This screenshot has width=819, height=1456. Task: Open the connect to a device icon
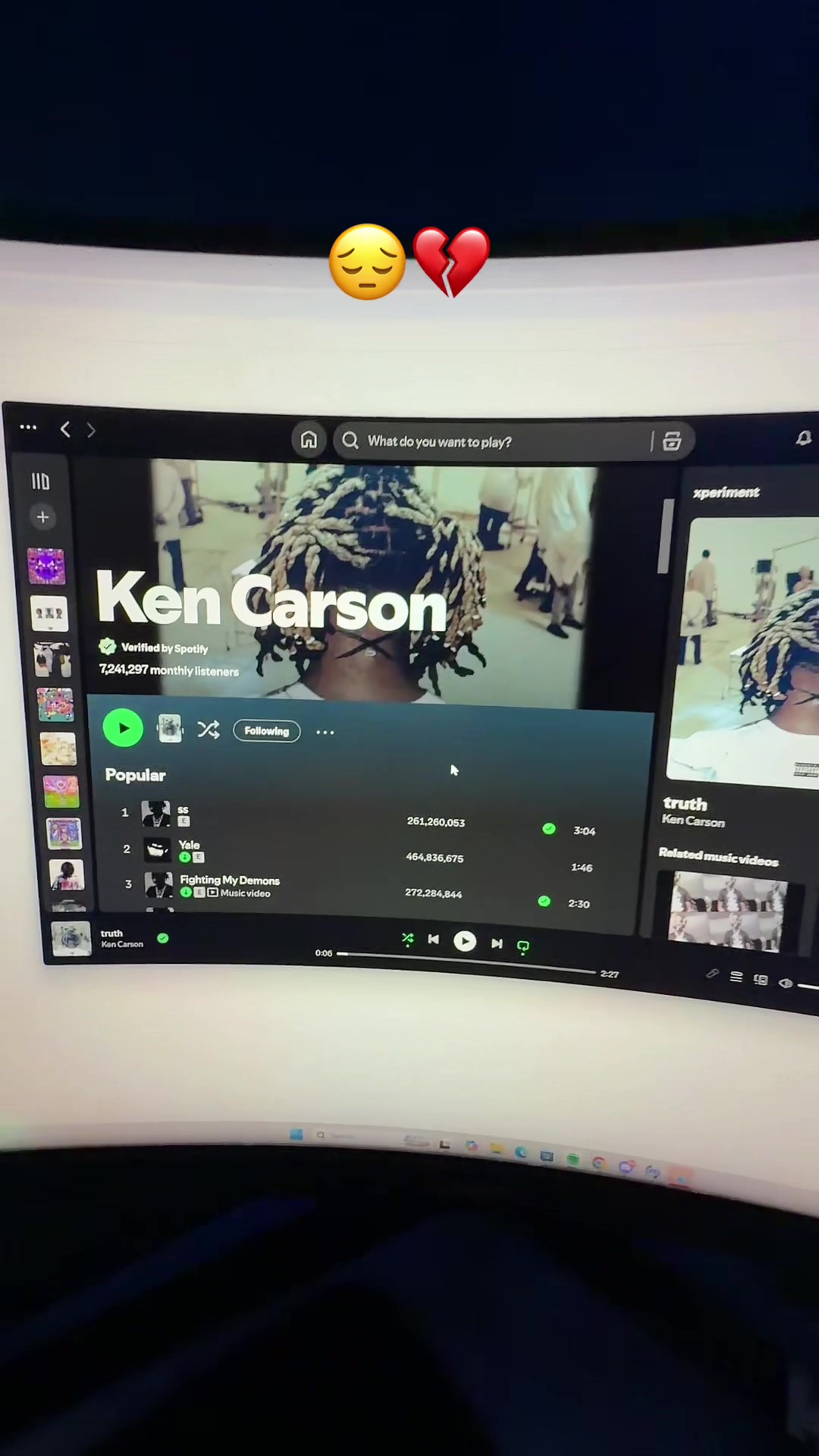coord(761,980)
